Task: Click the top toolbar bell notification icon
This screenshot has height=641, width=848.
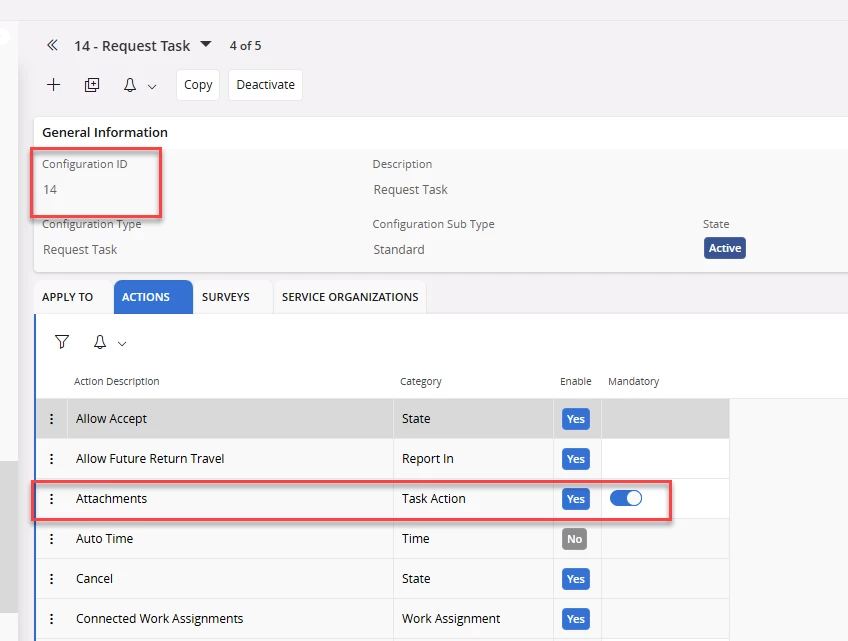Action: [130, 85]
